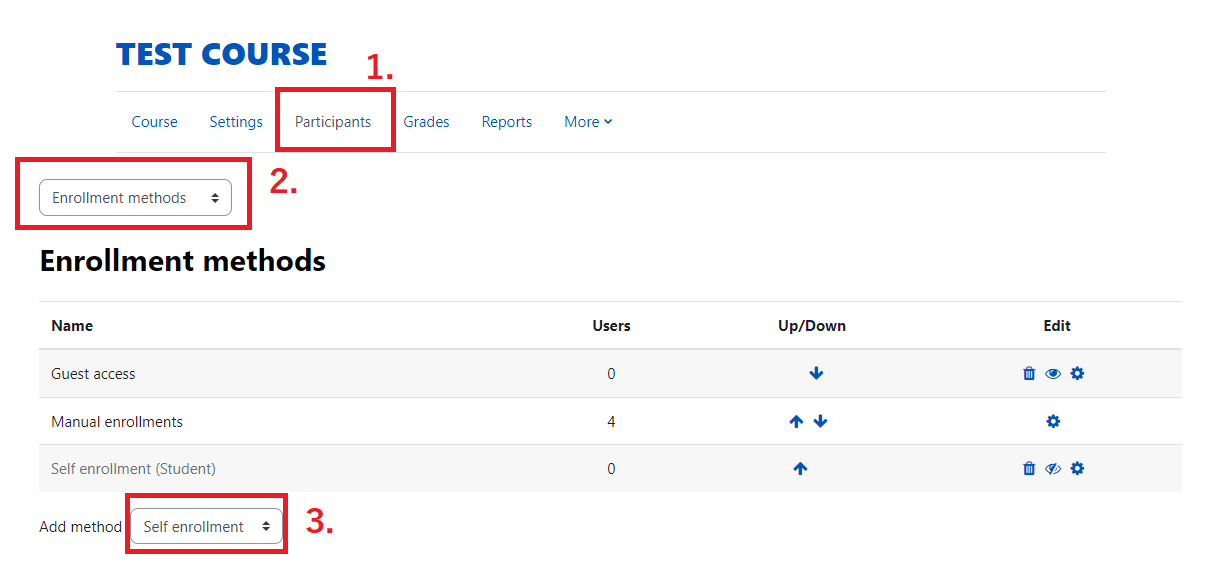Delete the Self enrollment (Student) method
Viewport: 1218px width, 565px height.
point(1029,469)
